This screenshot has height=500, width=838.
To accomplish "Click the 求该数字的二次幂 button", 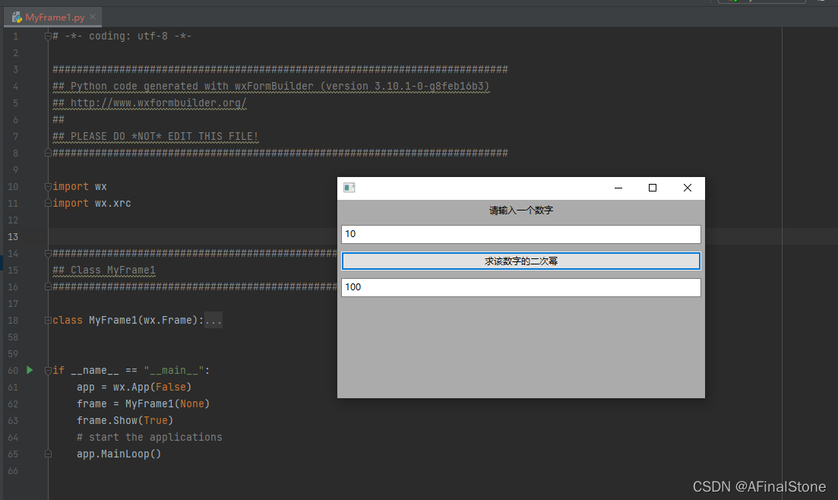I will (x=521, y=261).
